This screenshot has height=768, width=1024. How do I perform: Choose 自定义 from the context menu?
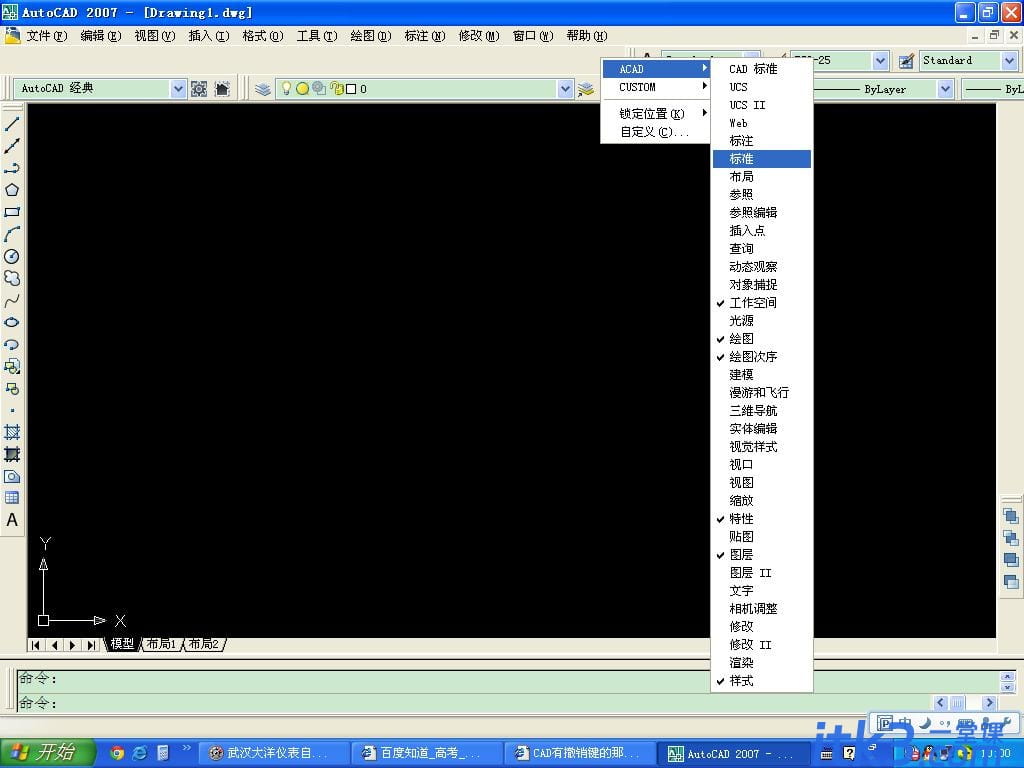pyautogui.click(x=656, y=132)
